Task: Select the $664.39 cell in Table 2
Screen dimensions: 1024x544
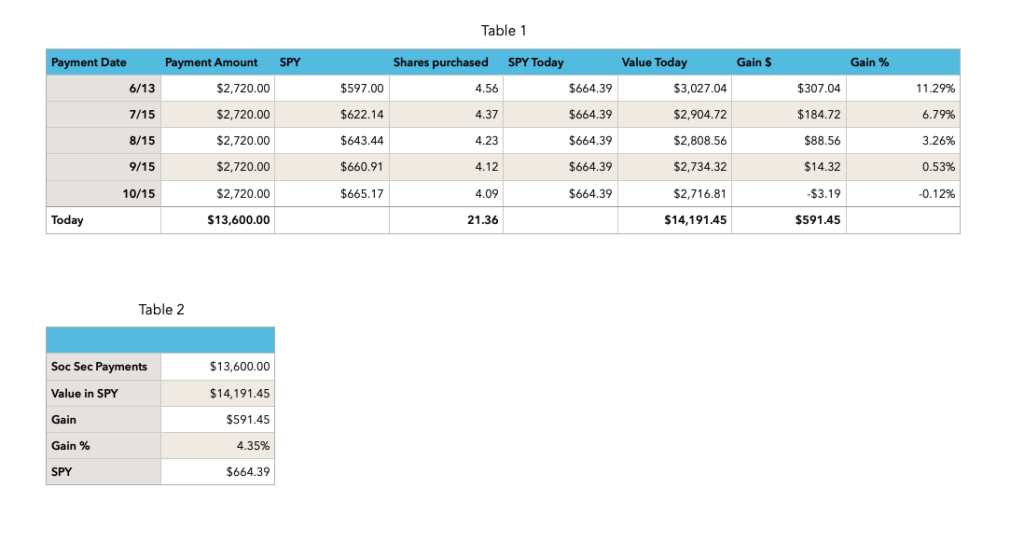Action: click(248, 472)
